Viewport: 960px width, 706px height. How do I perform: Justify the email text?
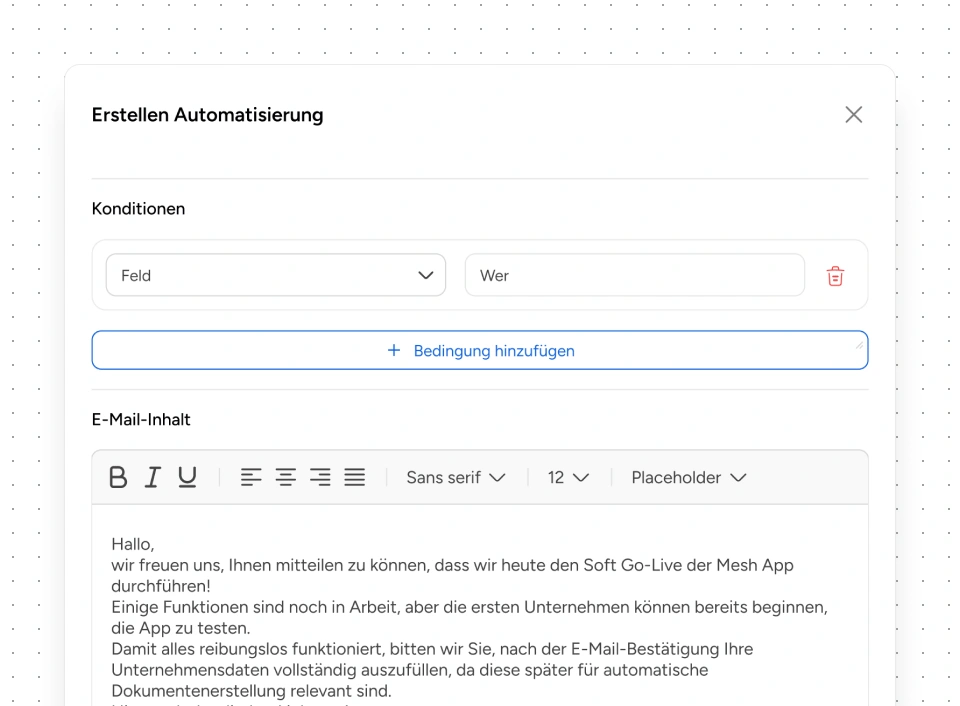(x=355, y=478)
